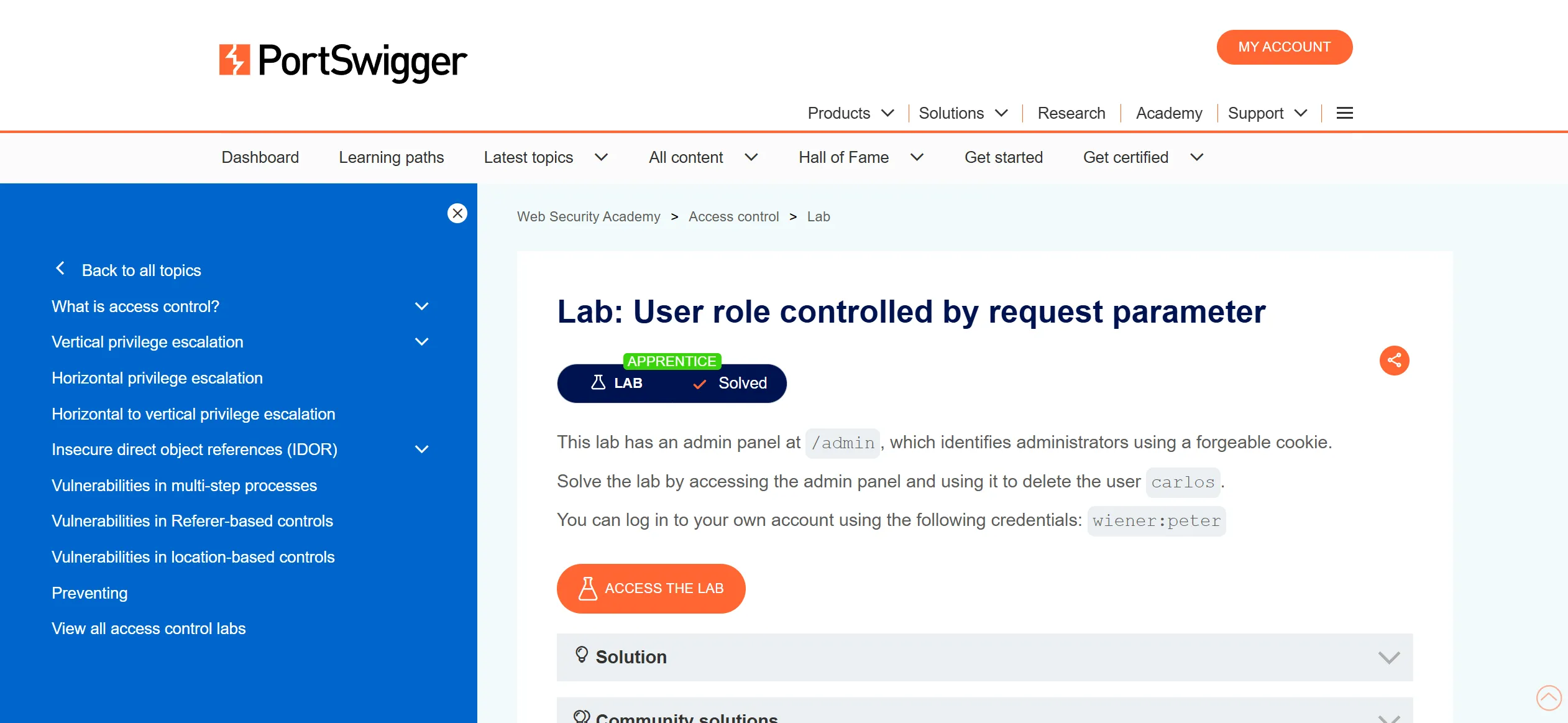Close the blue sidebar panel
1568x723 pixels.
pyautogui.click(x=457, y=213)
